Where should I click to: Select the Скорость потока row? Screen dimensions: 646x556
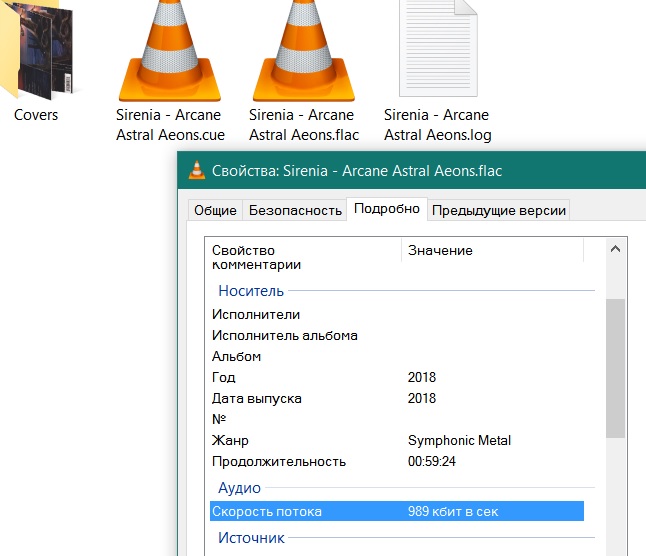click(396, 512)
